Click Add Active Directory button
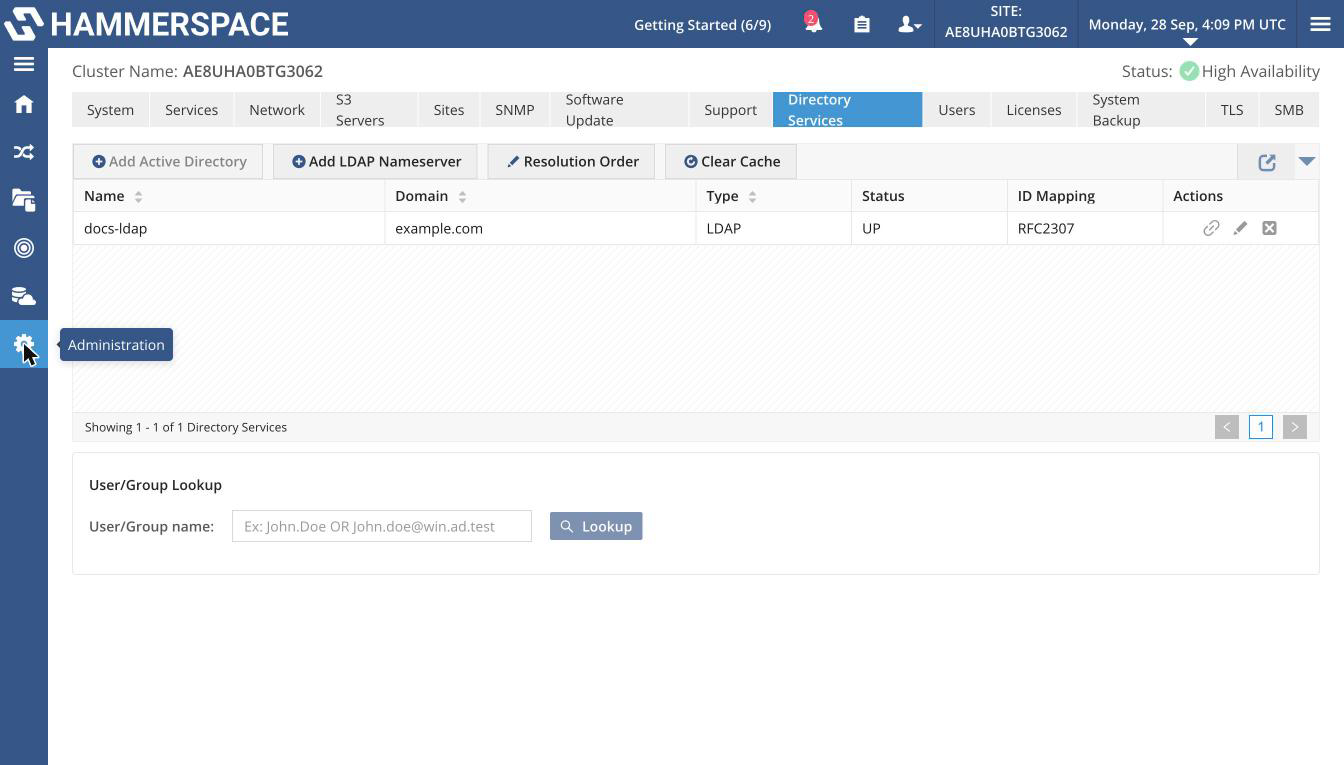Screen dimensions: 1344x765 coord(168,161)
